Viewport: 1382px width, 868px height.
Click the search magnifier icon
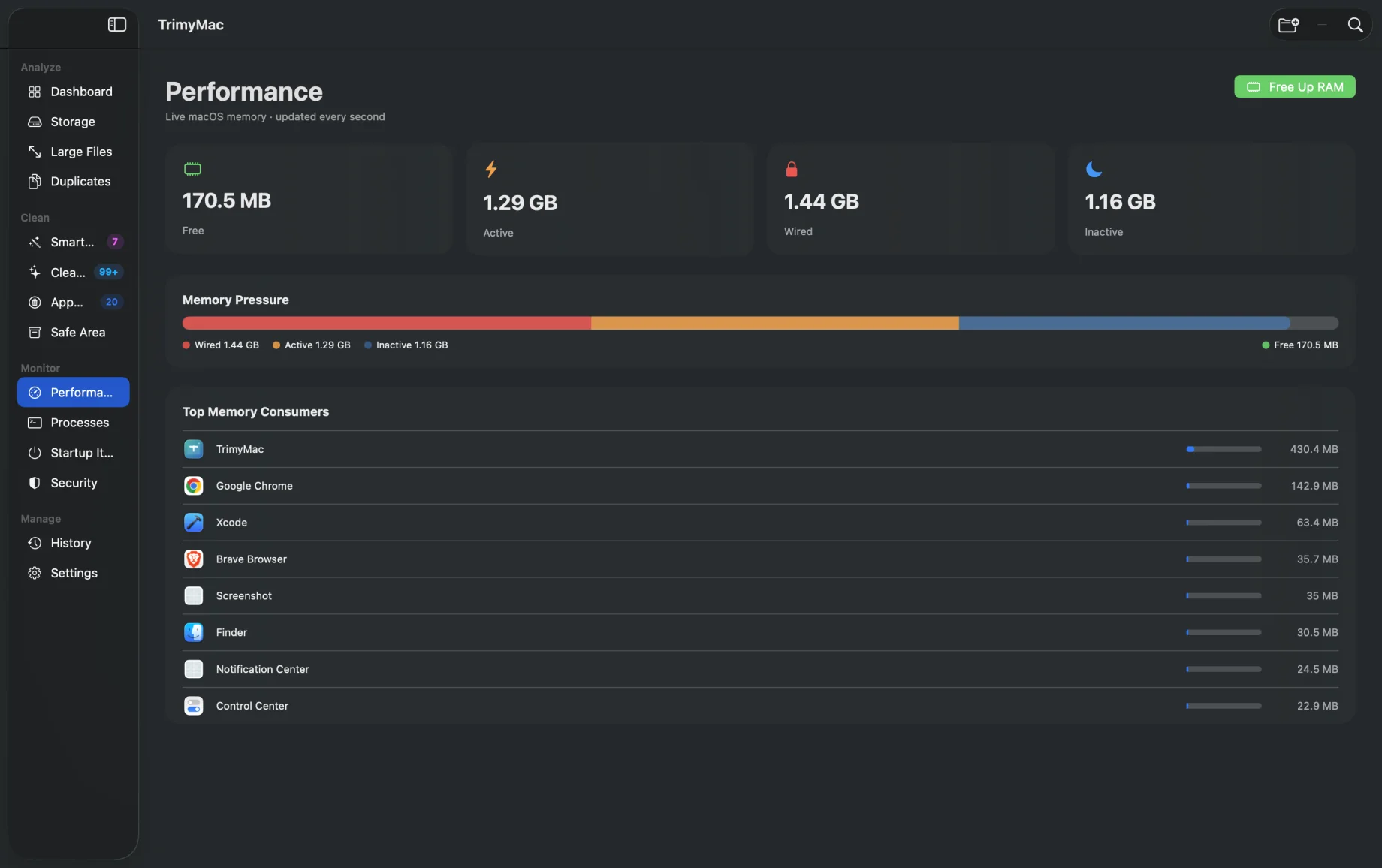[1355, 25]
